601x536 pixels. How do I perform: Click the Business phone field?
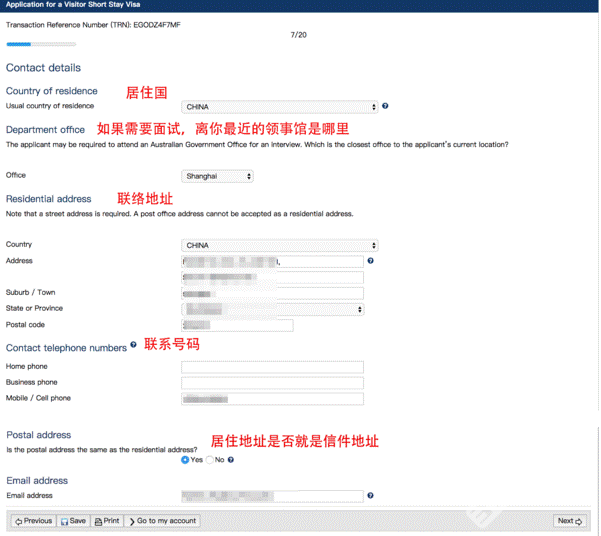(273, 383)
